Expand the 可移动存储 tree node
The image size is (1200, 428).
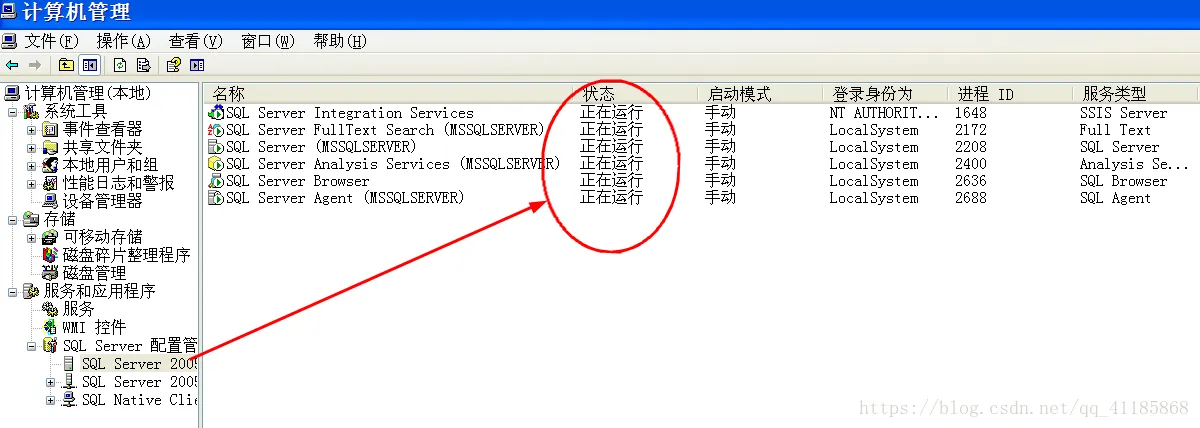[31, 237]
